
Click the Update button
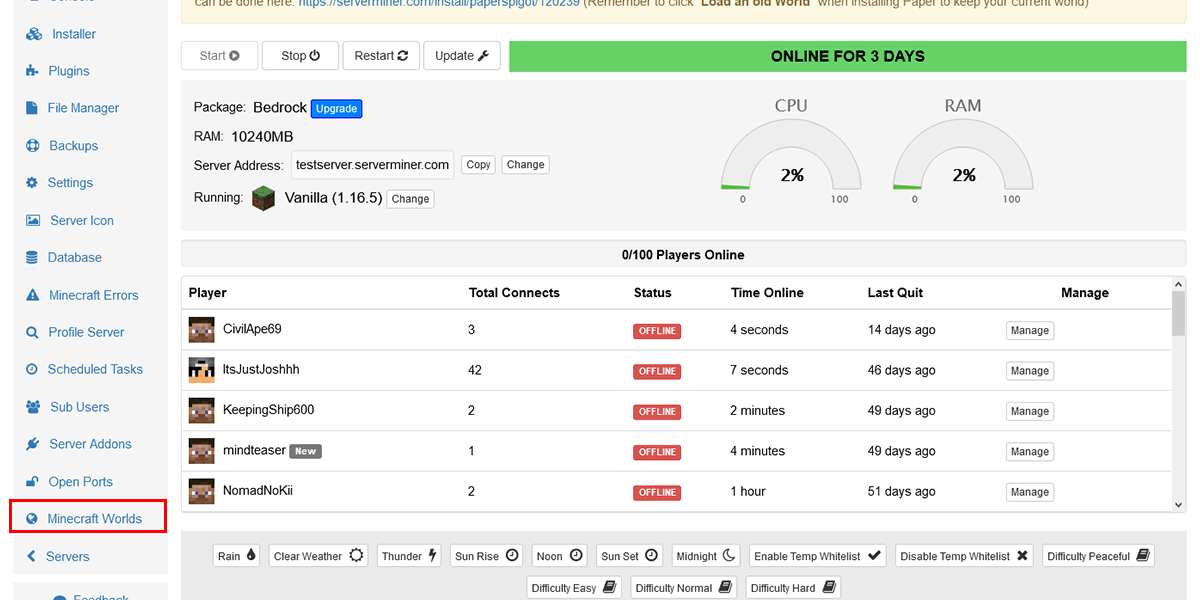[x=462, y=56]
